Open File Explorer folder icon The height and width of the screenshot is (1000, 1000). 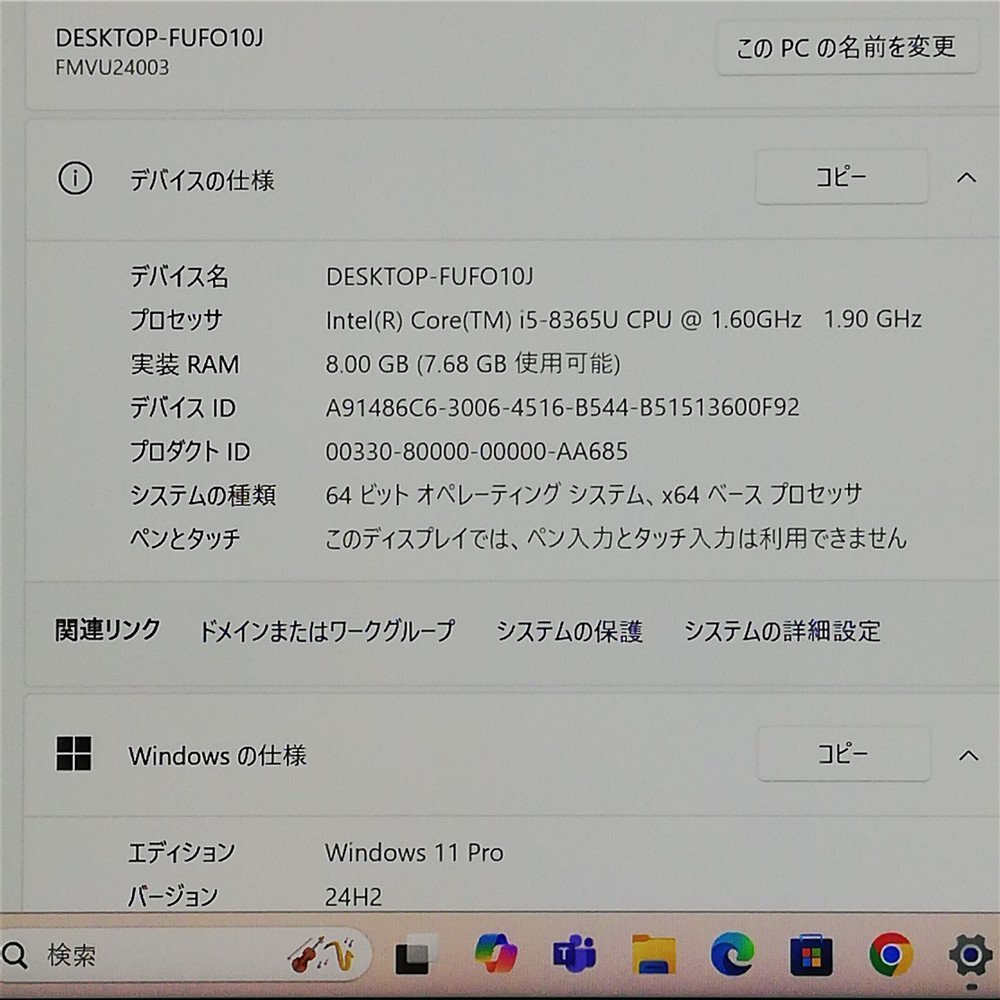pyautogui.click(x=654, y=954)
